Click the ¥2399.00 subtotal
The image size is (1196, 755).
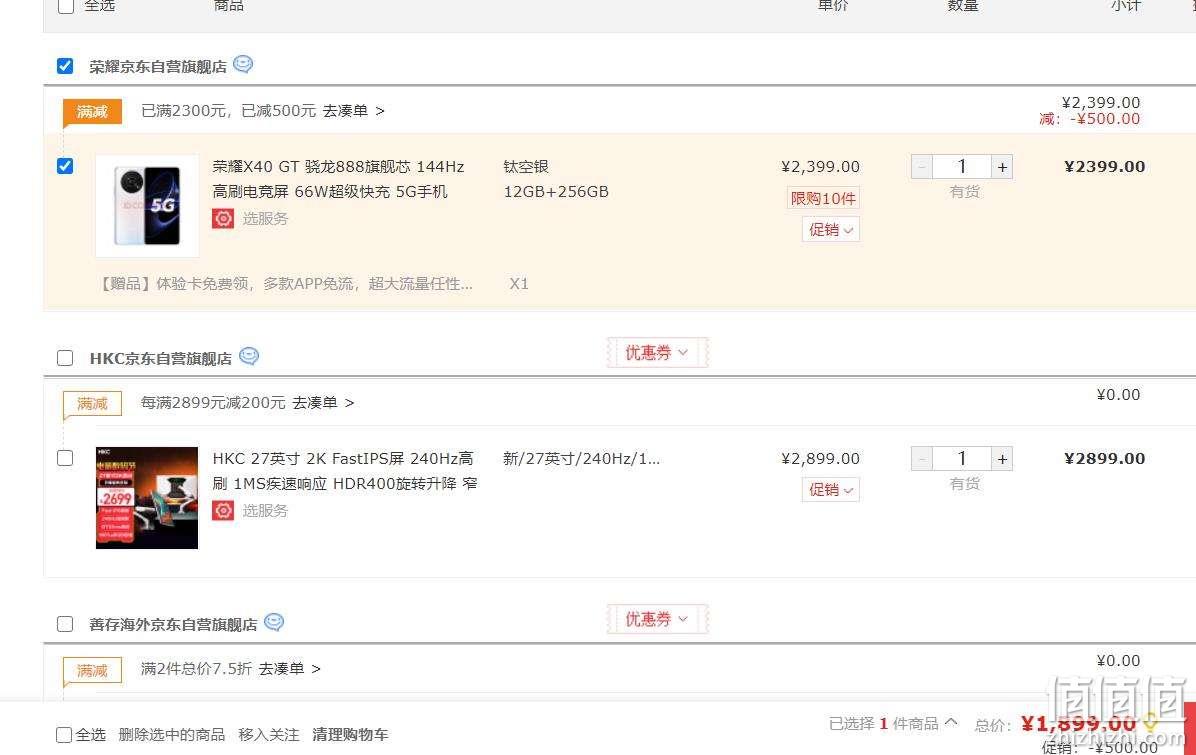click(x=1104, y=167)
